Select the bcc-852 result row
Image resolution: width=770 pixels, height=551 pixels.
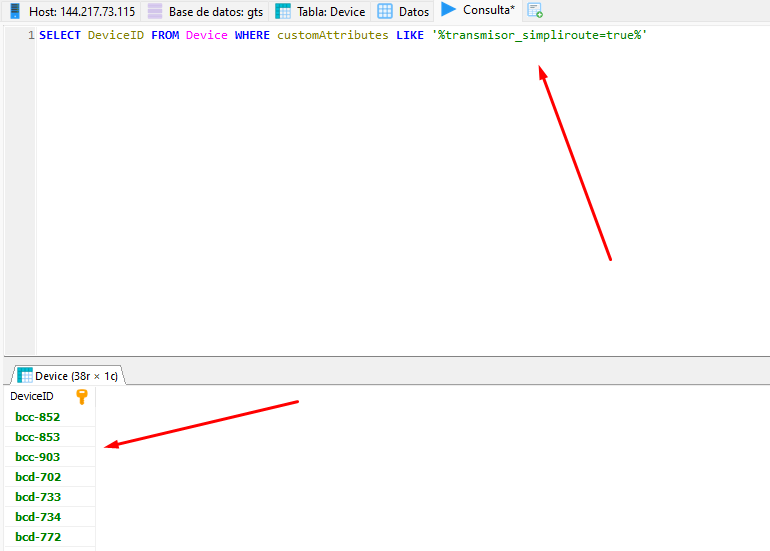38,417
